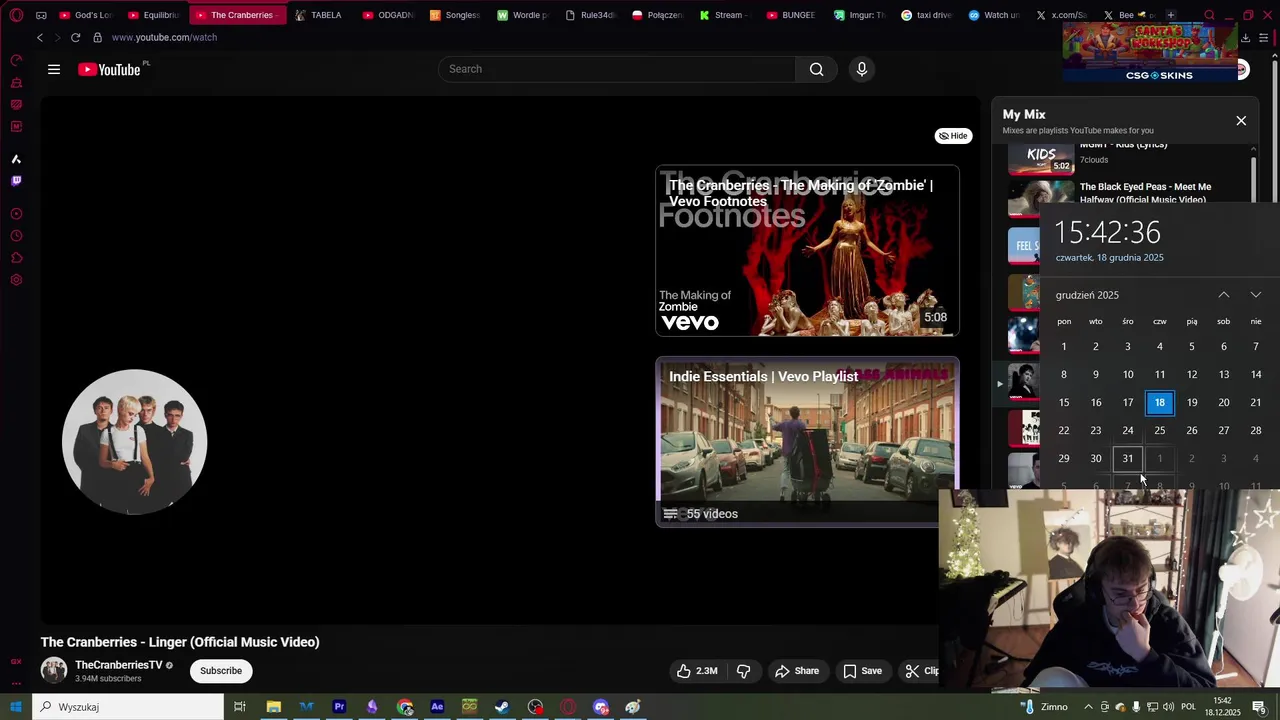The width and height of the screenshot is (1280, 720).
Task: Dislike the Linger video
Action: 743,671
